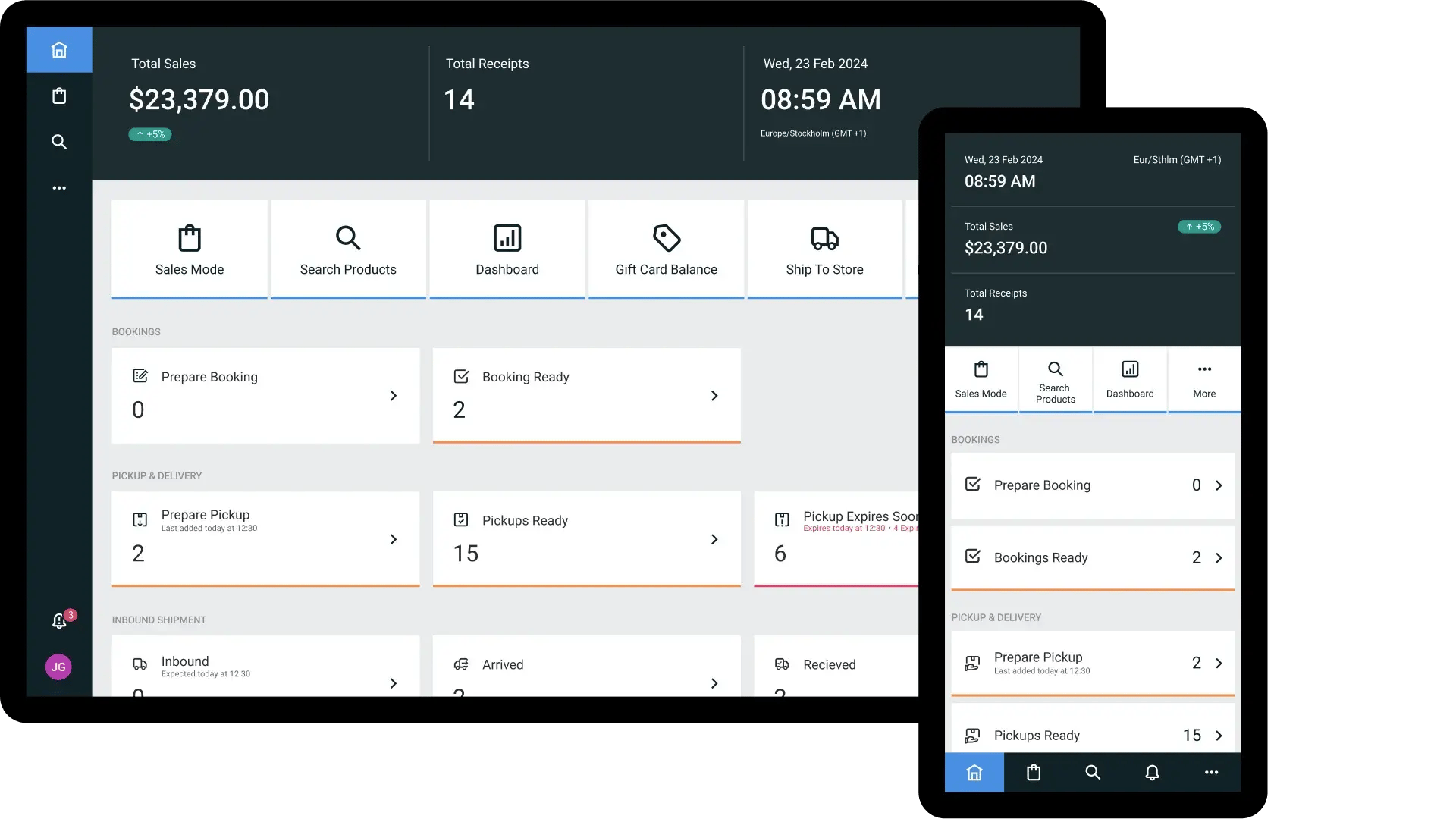Open the JG user avatar profile
The width and height of the screenshot is (1456, 819).
[x=58, y=667]
